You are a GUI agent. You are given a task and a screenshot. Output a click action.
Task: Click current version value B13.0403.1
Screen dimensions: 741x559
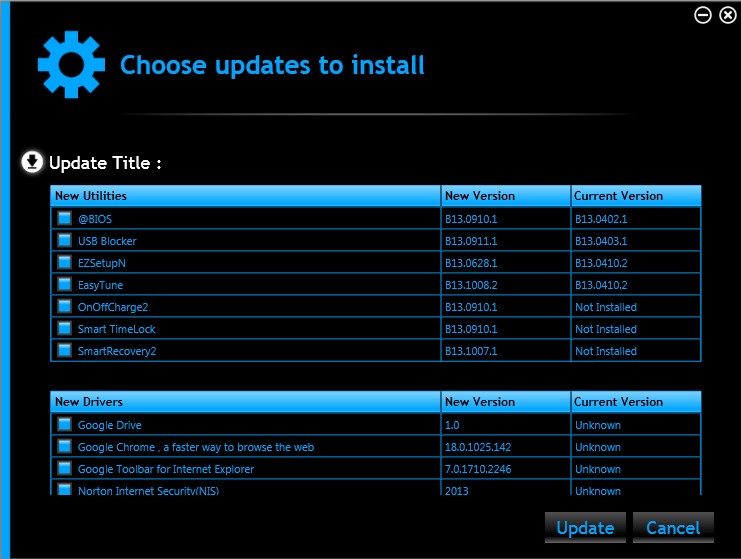tap(601, 241)
